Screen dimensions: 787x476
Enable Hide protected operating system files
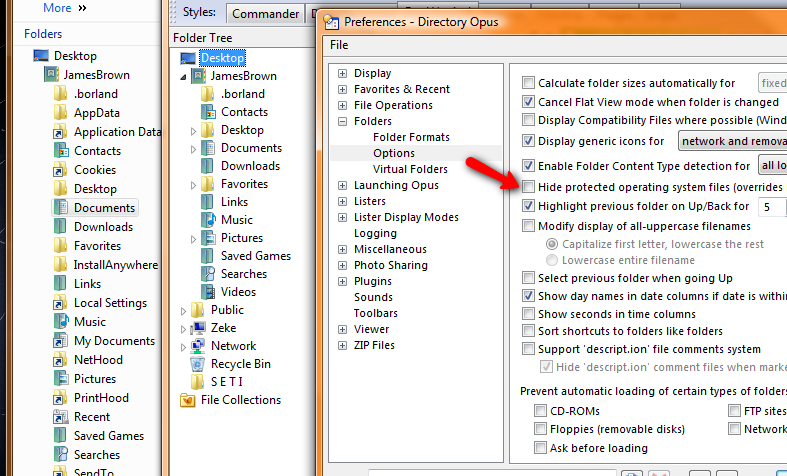529,187
